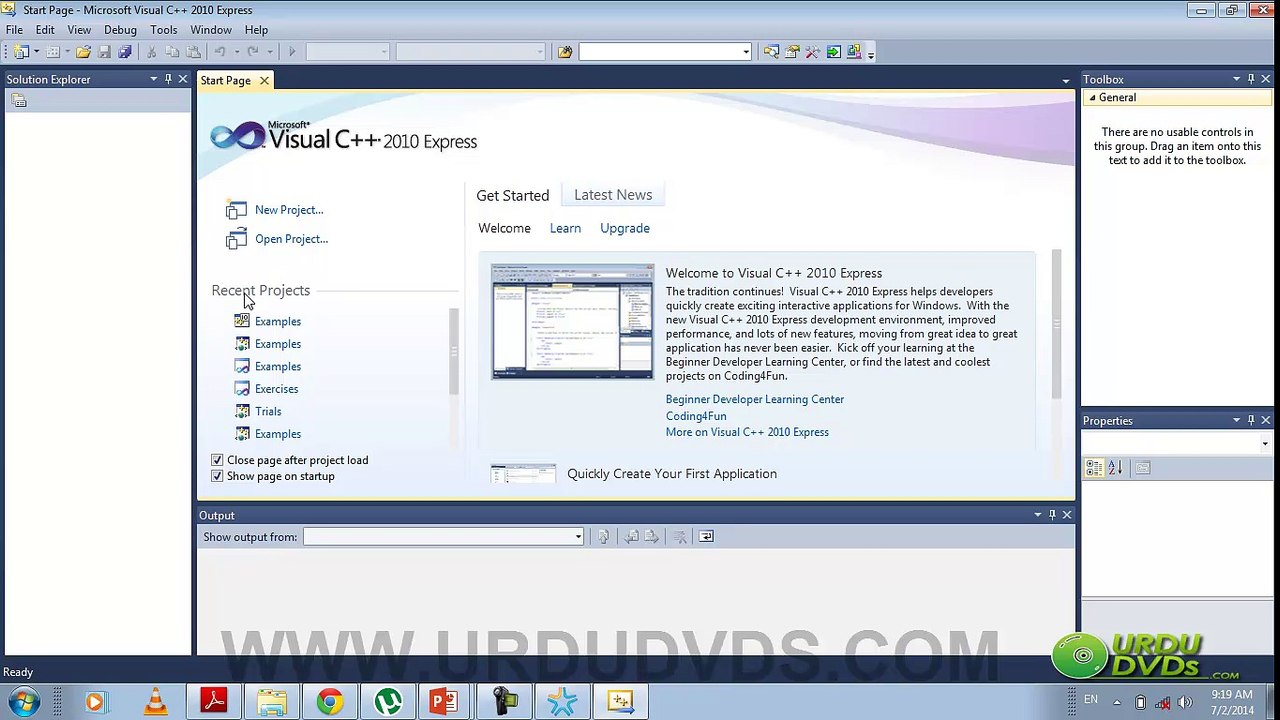Click the Paste toolbar icon
This screenshot has height=720, width=1280.
[193, 52]
